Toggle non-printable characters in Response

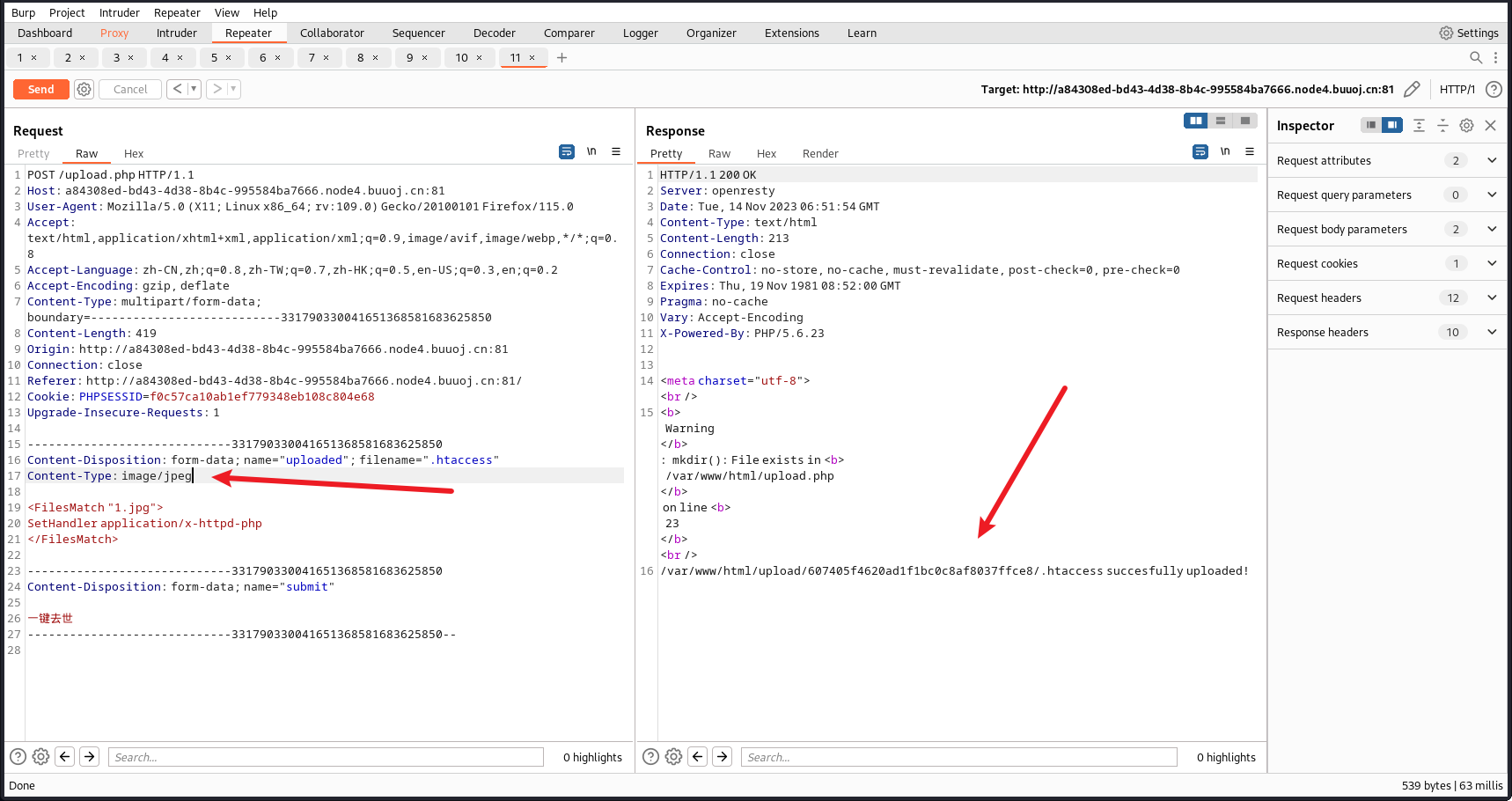tap(1225, 151)
